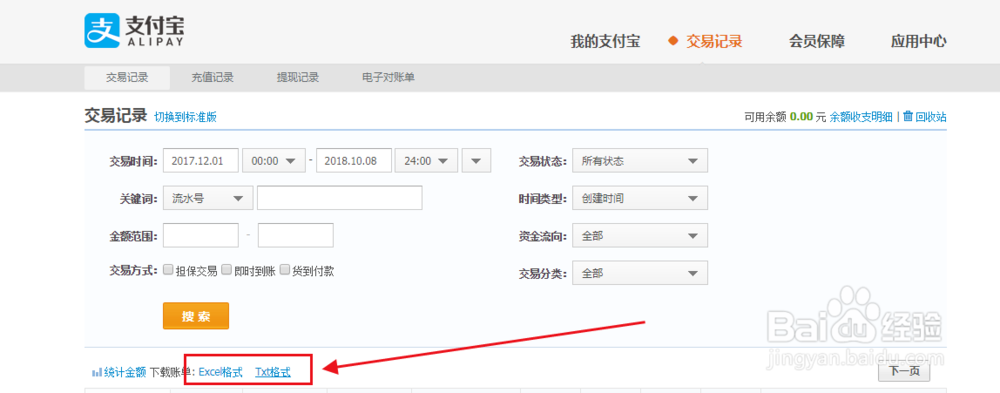1000x393 pixels.
Task: Click the keyword text input field
Action: click(x=340, y=198)
